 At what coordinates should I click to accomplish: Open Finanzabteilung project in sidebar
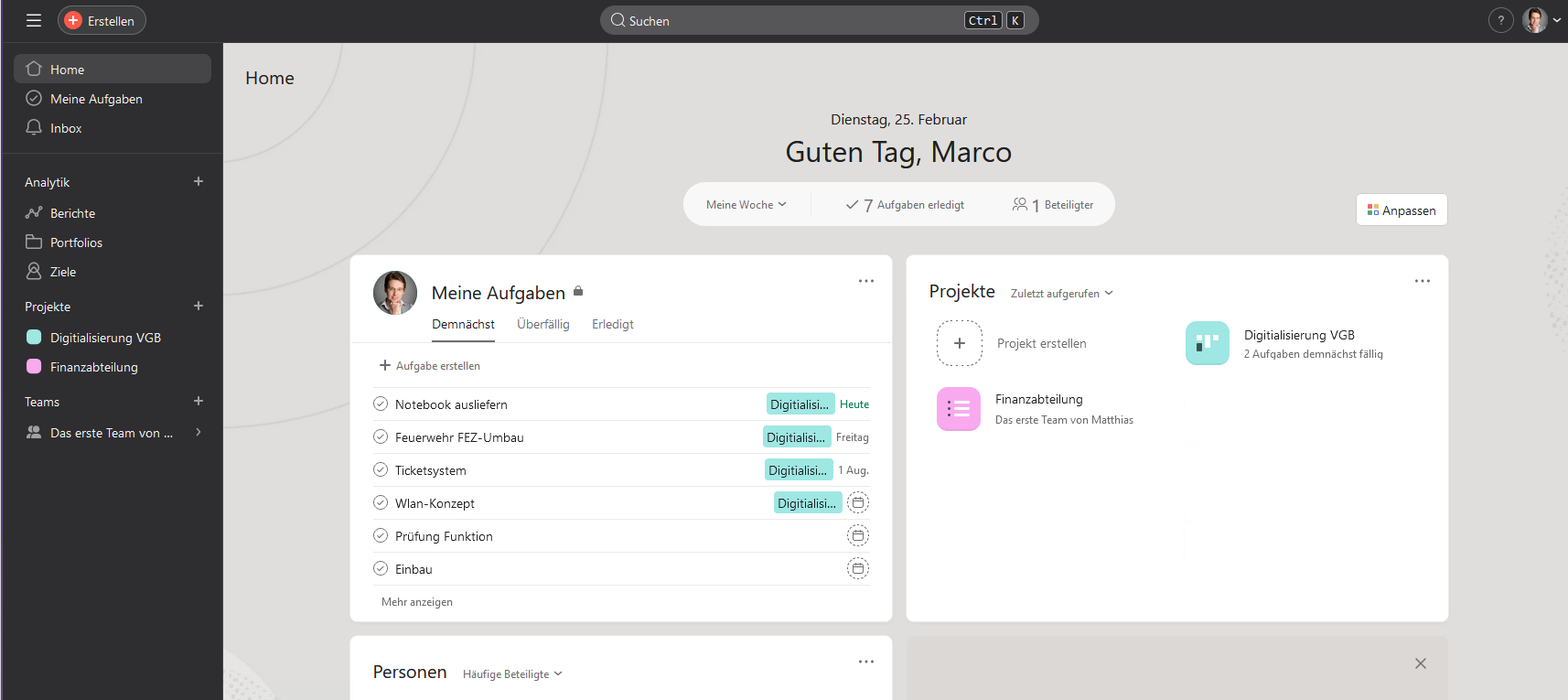(113, 366)
